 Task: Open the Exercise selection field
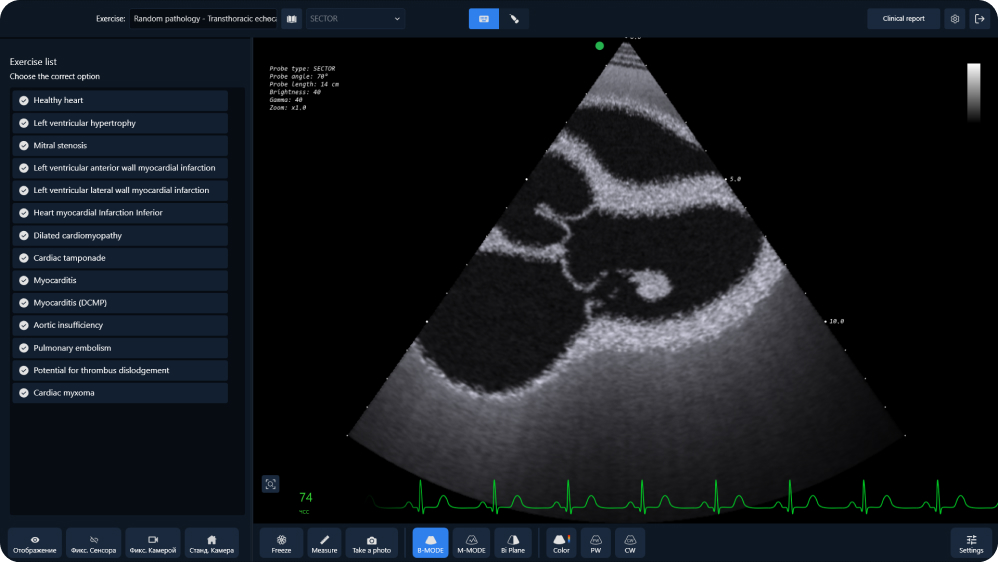204,19
